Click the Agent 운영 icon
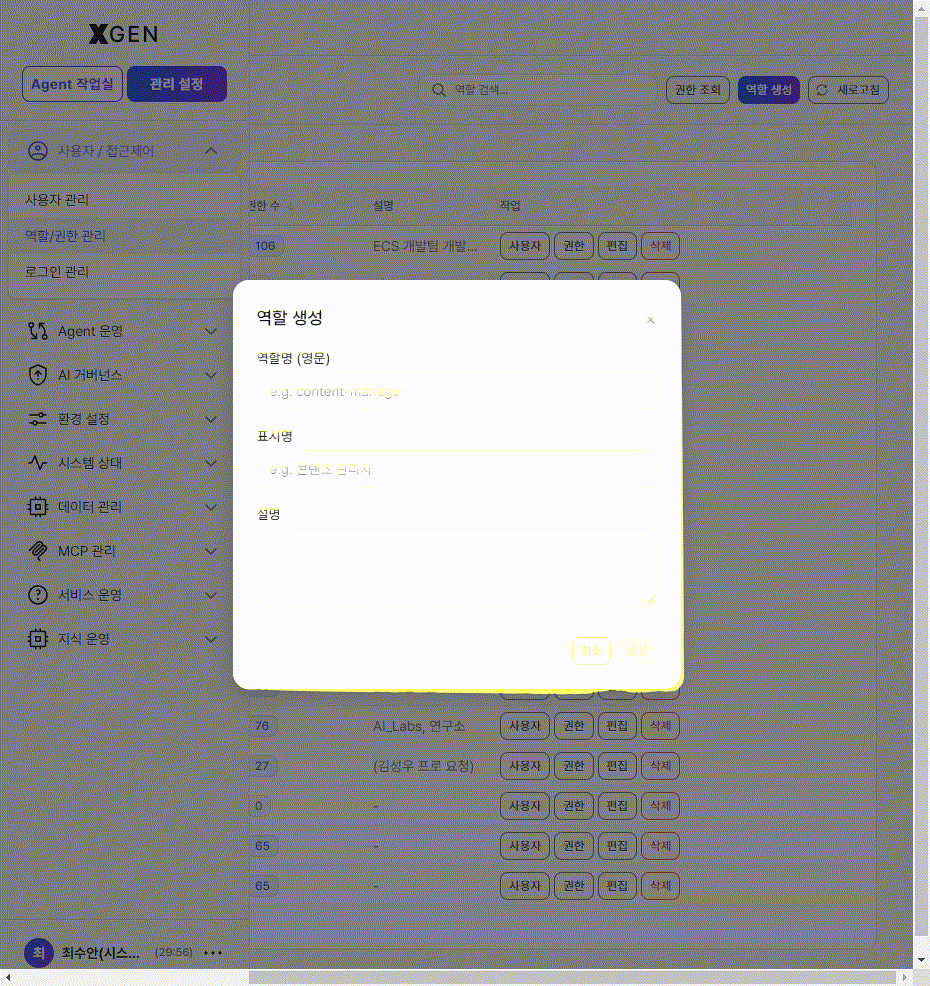The image size is (930, 986). pos(38,331)
